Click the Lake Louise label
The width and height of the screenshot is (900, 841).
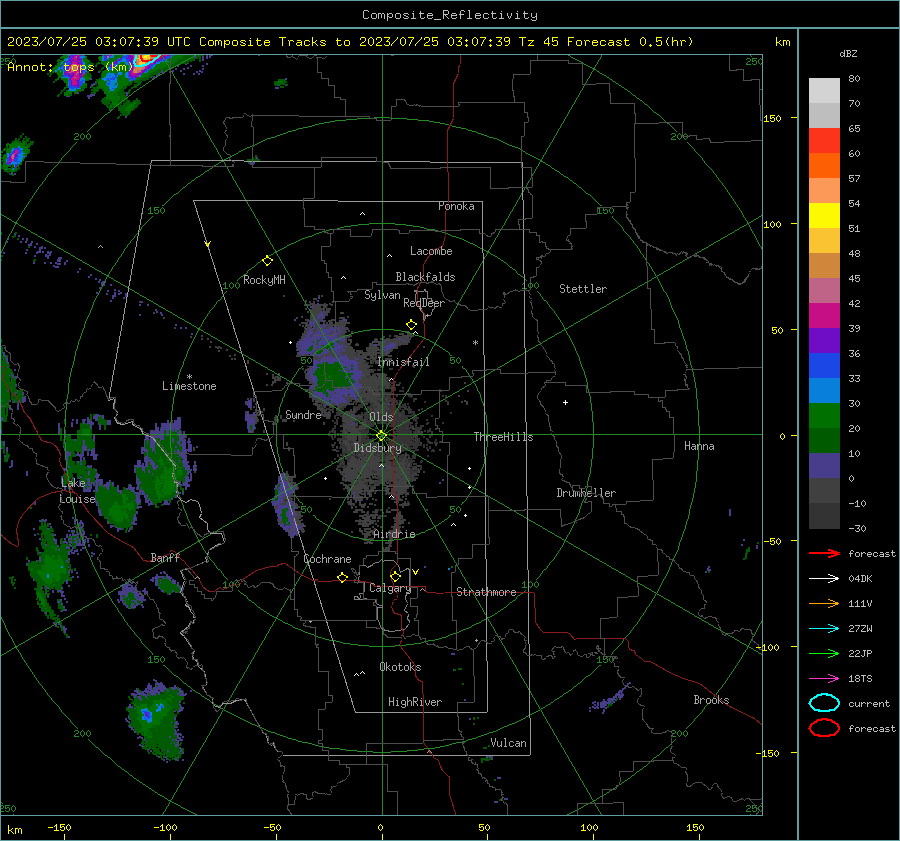(x=77, y=491)
